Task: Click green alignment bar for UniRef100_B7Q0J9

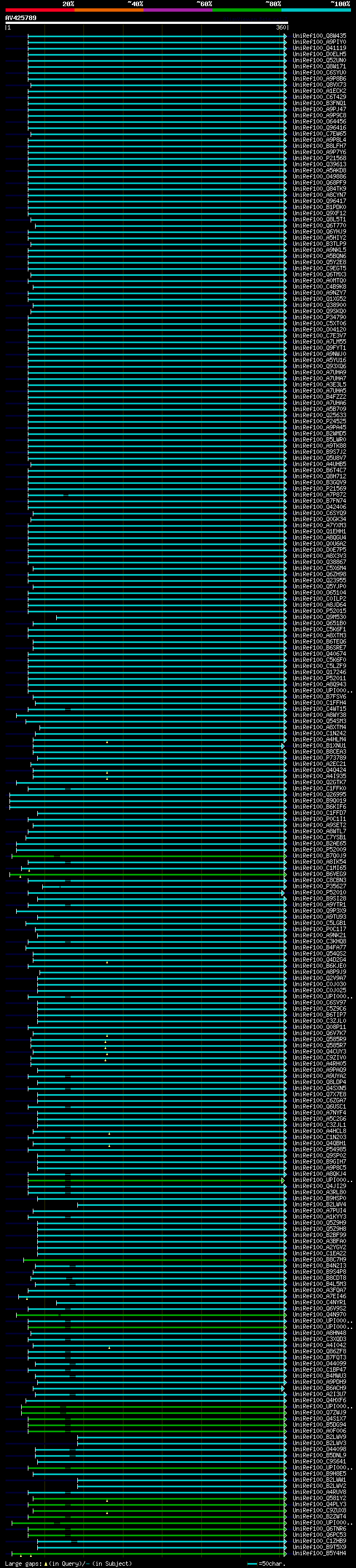Action: [149, 856]
